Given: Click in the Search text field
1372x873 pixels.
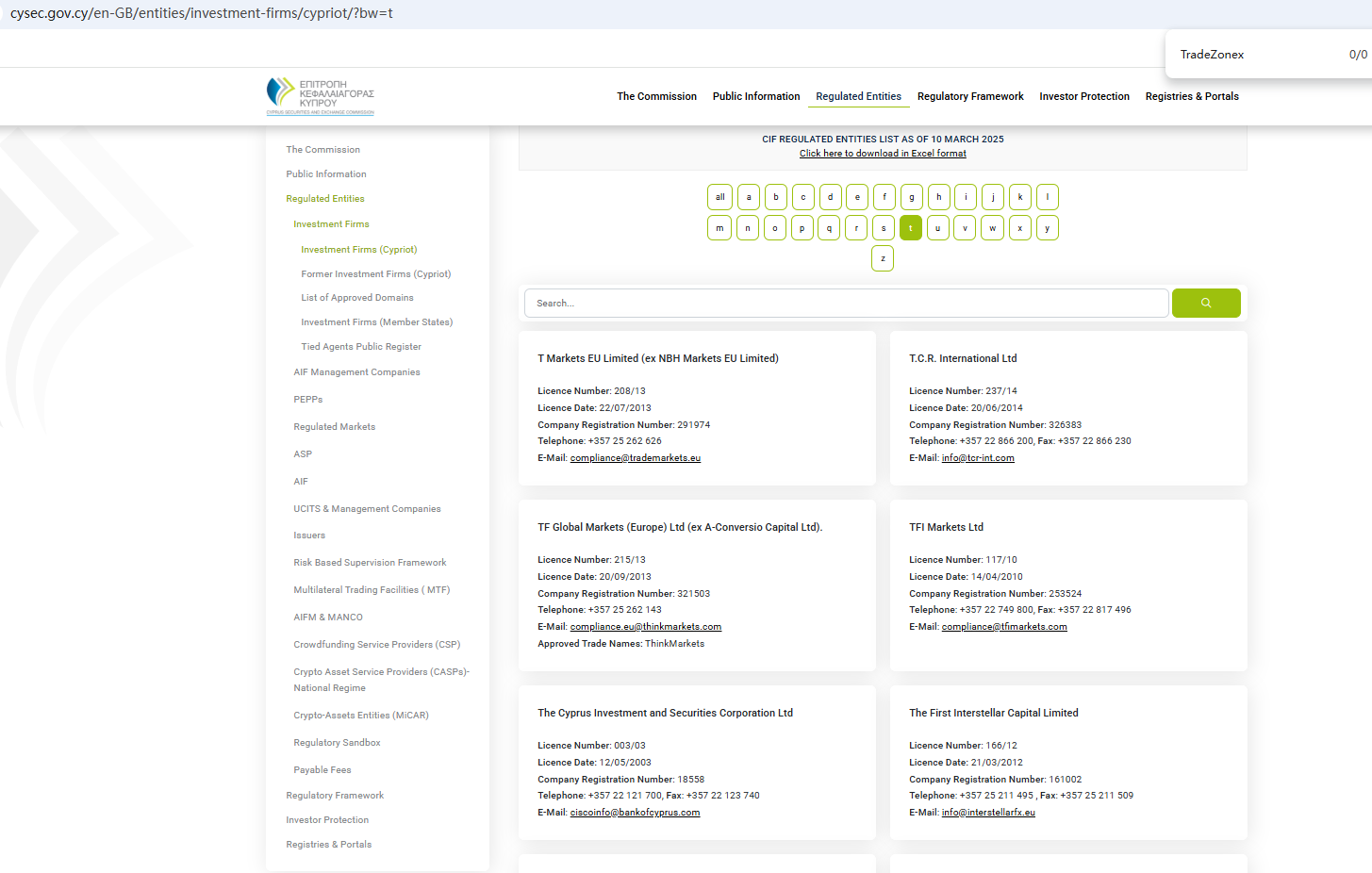Looking at the screenshot, I should tap(846, 304).
